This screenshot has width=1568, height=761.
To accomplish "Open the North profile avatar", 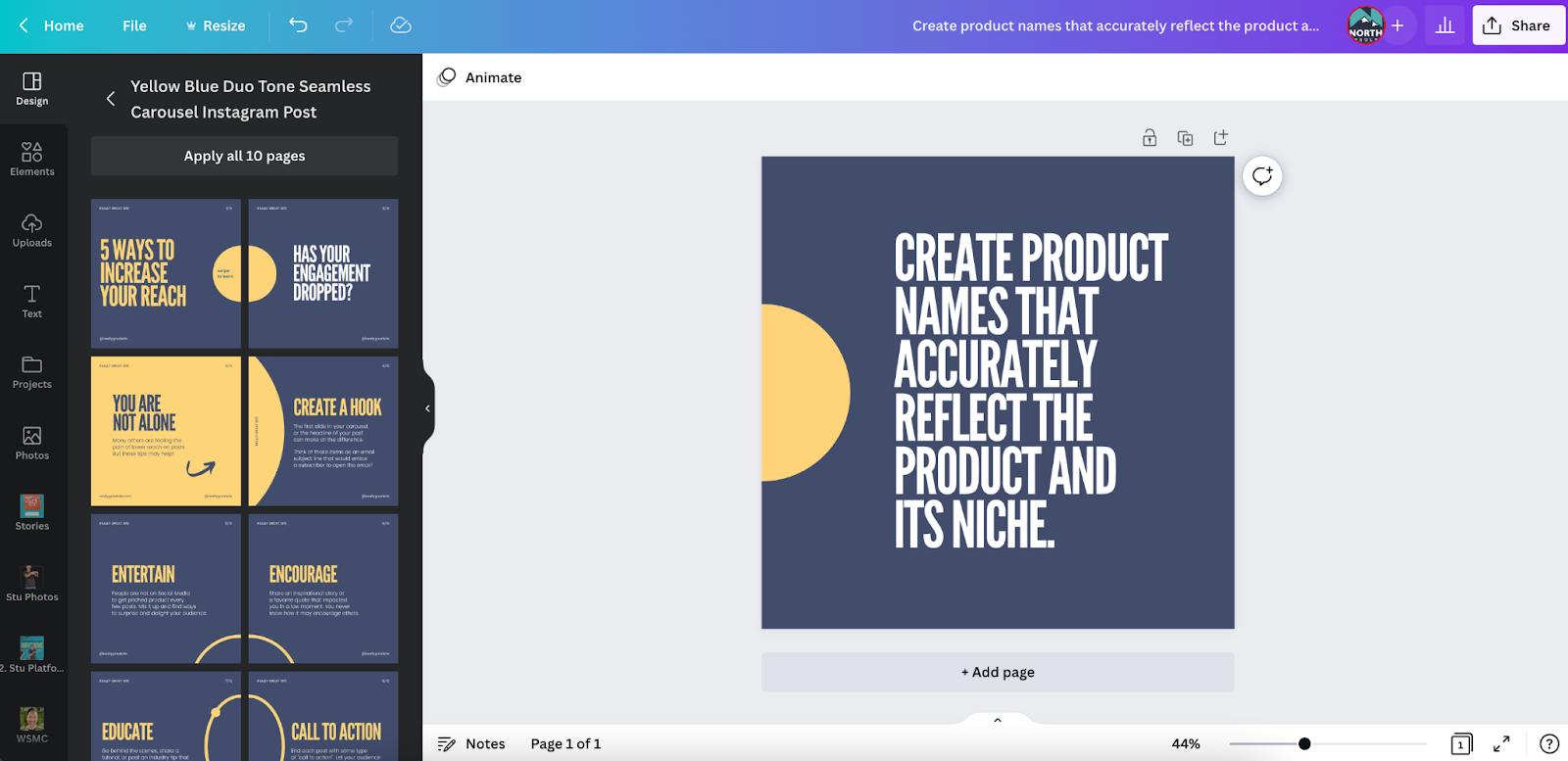I will [1365, 25].
